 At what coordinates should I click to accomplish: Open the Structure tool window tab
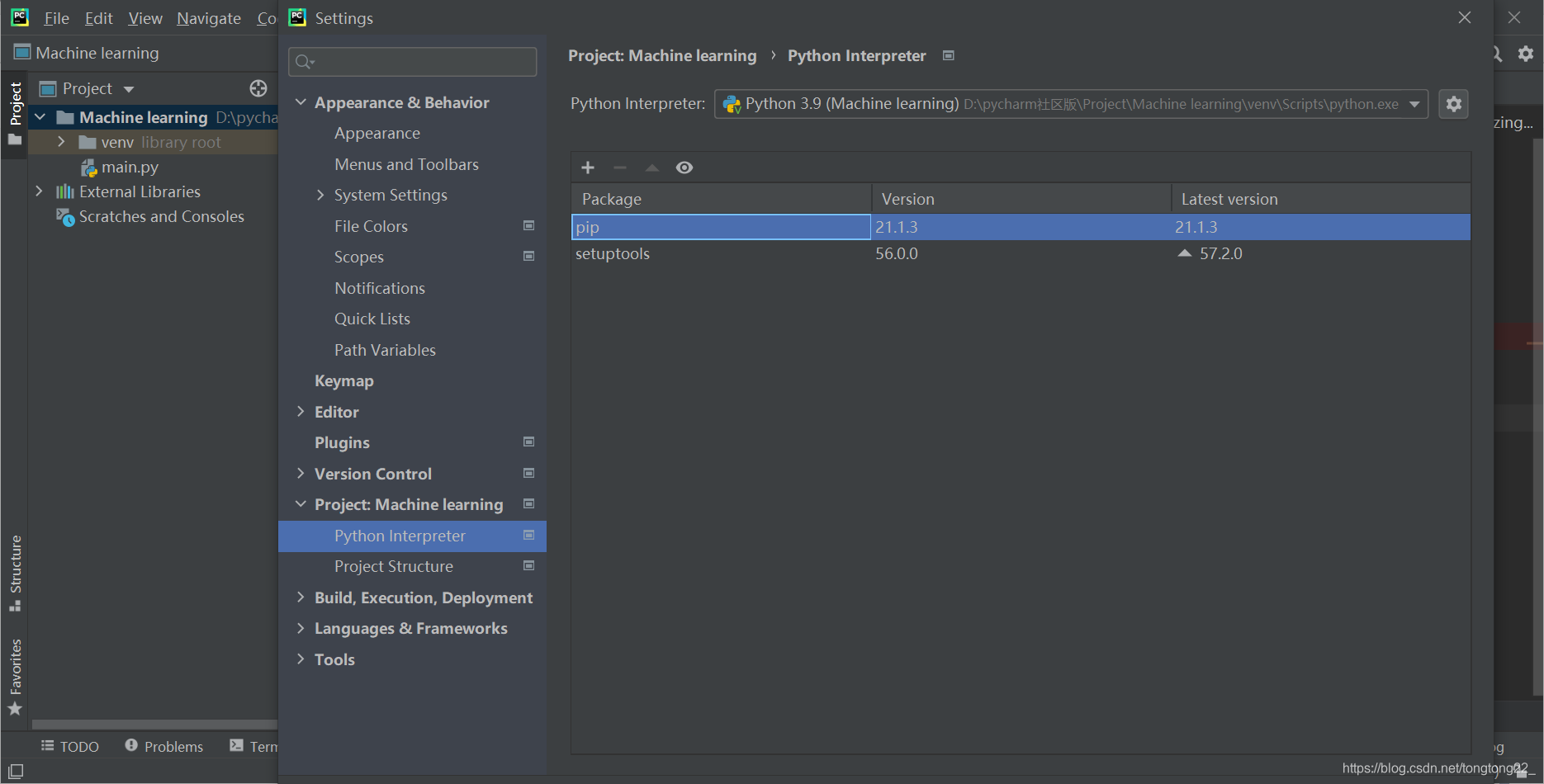point(15,573)
